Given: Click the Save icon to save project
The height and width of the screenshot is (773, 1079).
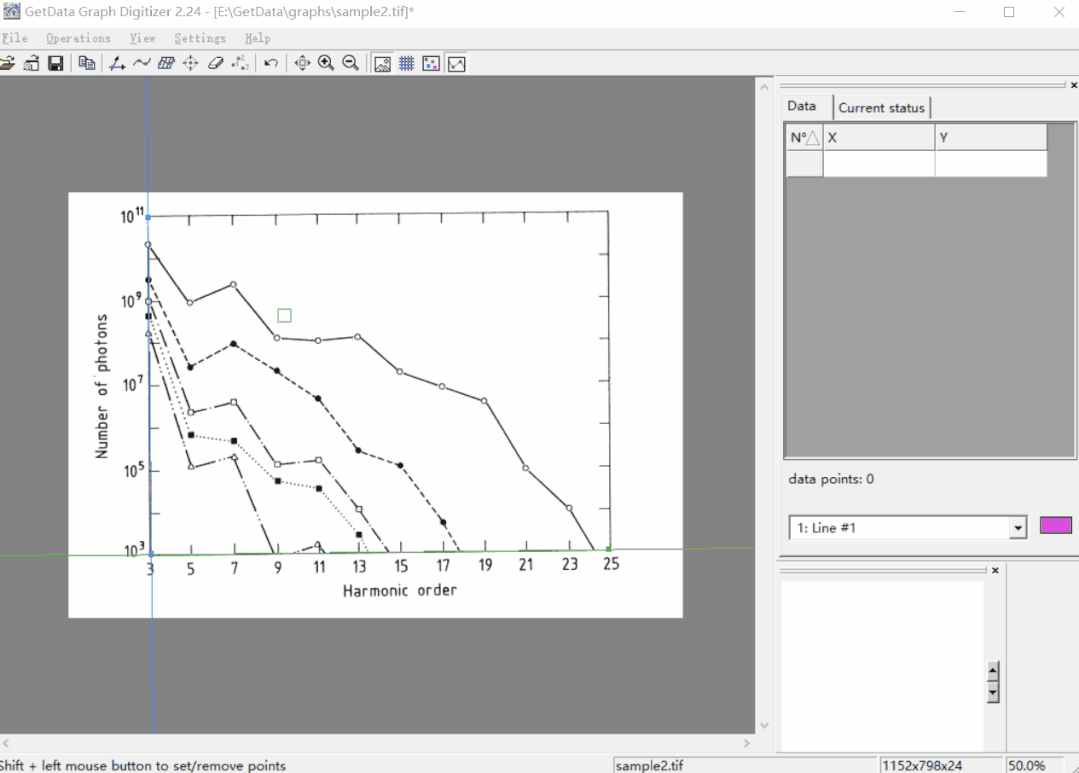Looking at the screenshot, I should click(x=55, y=62).
